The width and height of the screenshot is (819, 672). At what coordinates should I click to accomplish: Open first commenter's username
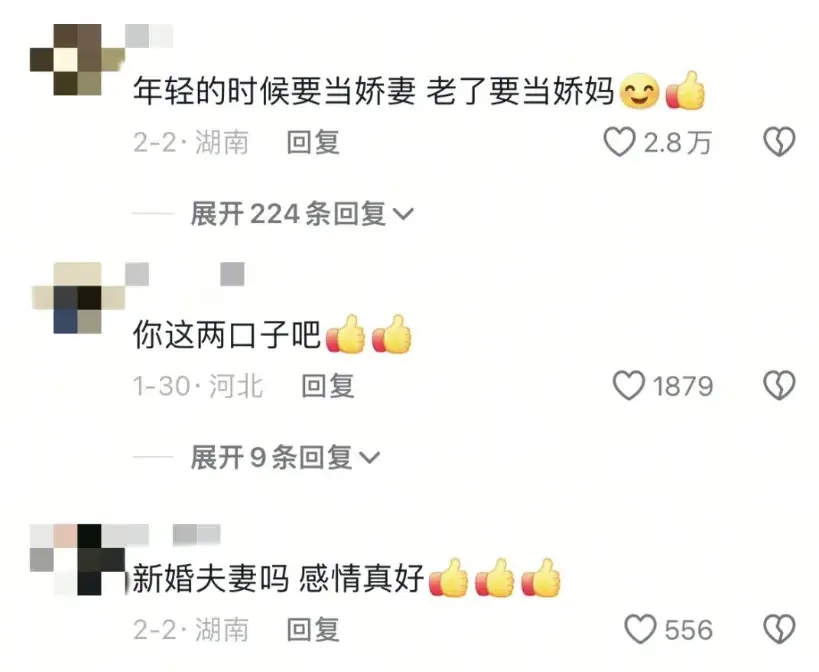[149, 36]
